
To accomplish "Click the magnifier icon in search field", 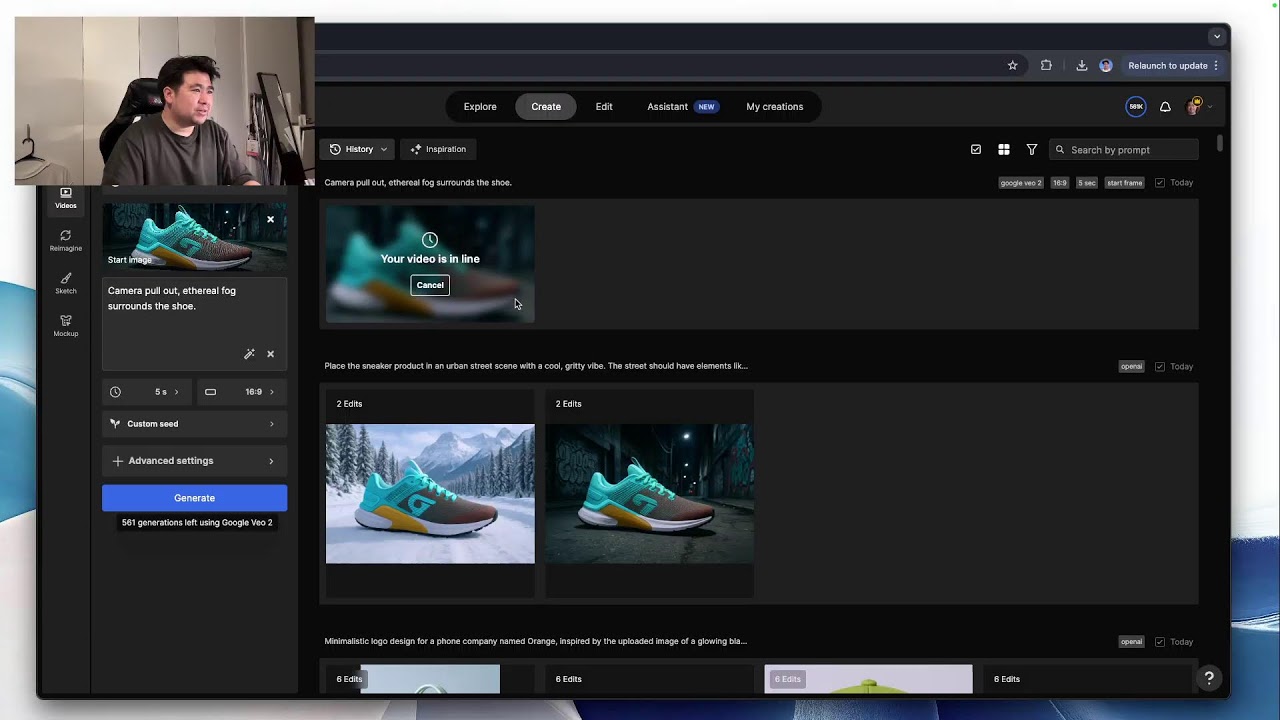I will (1060, 150).
